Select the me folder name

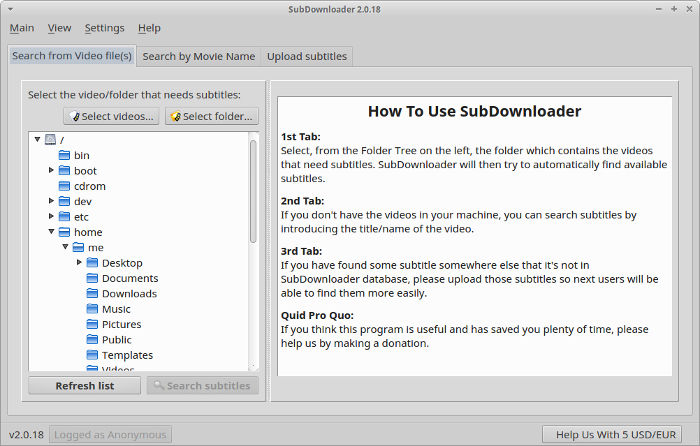[x=96, y=248]
